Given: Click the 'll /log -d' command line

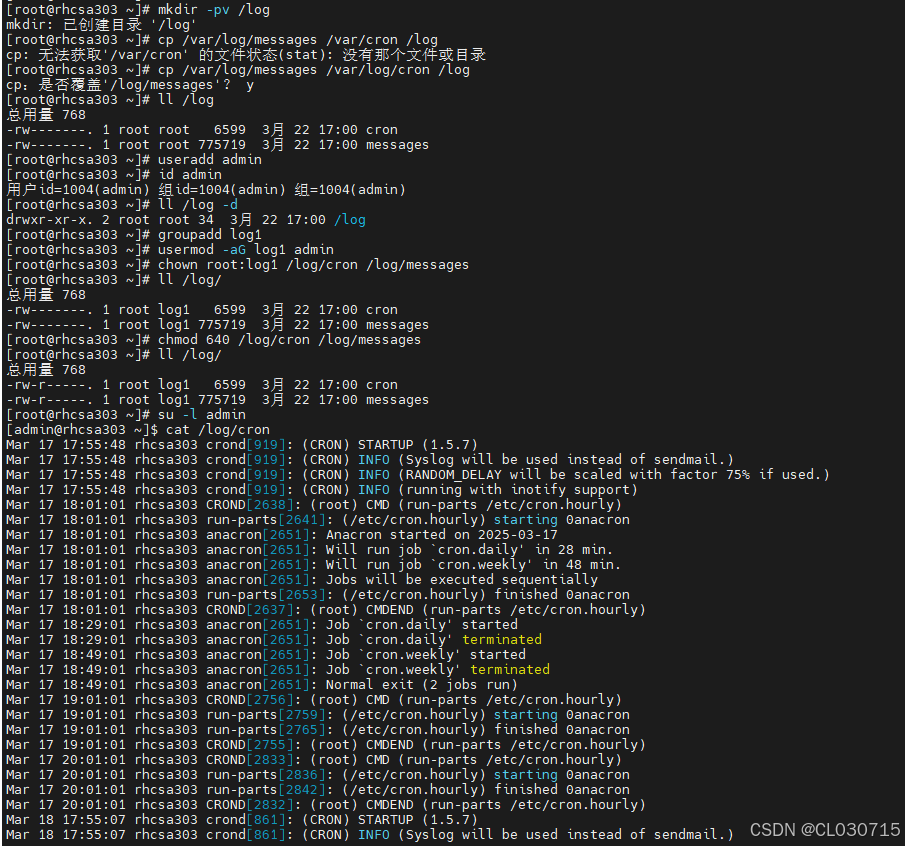Looking at the screenshot, I should (x=122, y=205).
